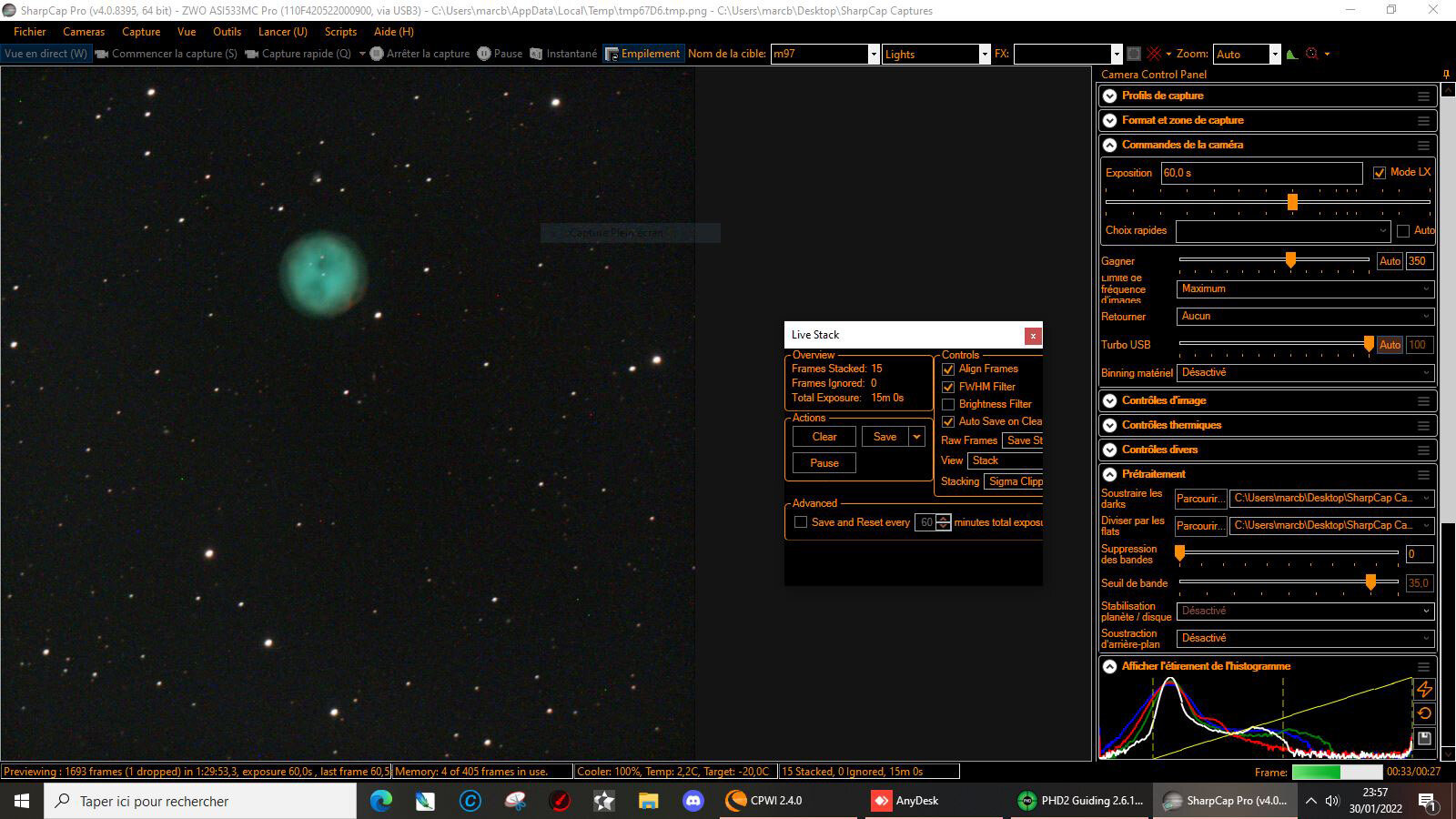Open the Binning matériel dropdown

(1305, 373)
